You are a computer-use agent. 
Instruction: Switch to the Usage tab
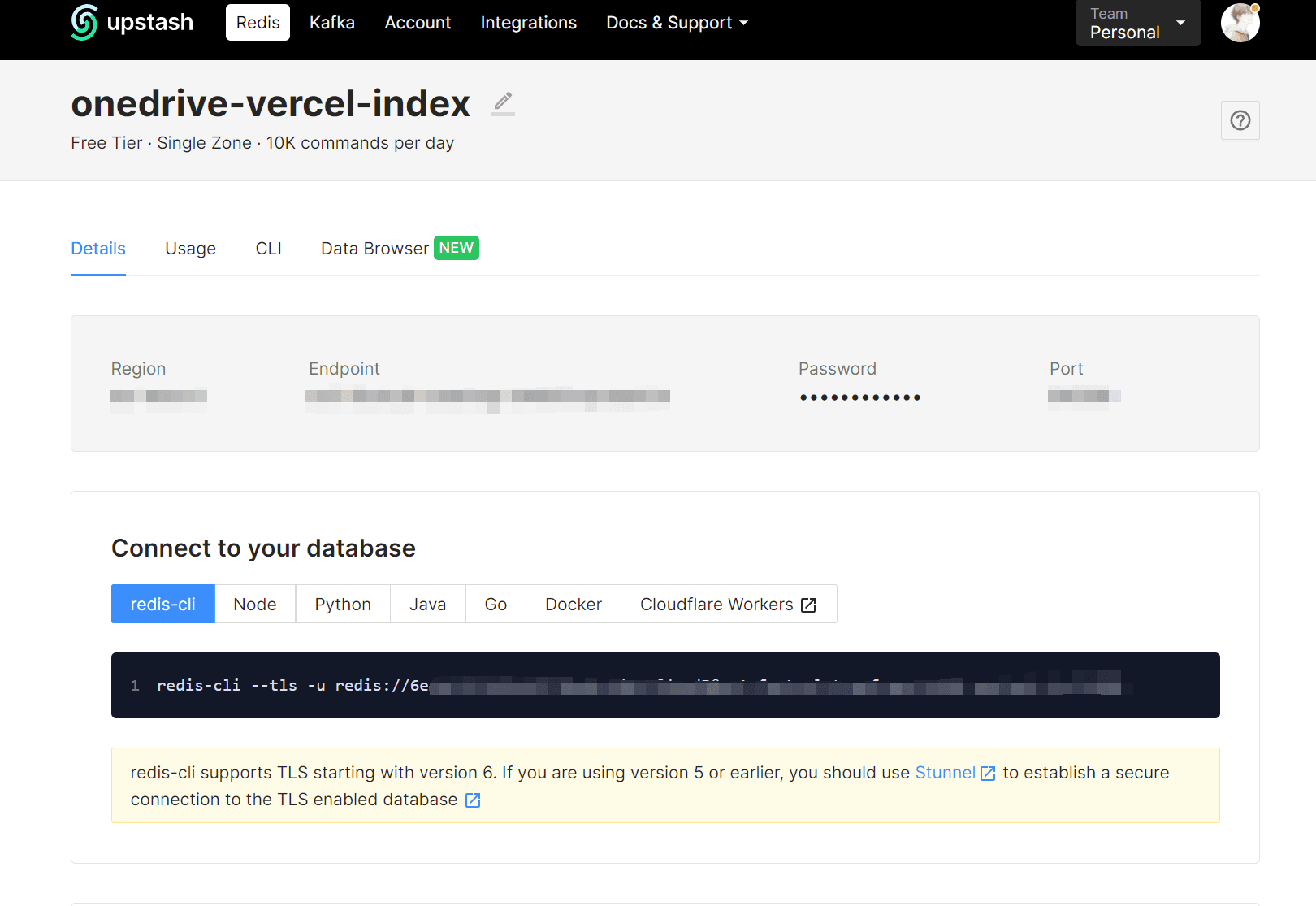tap(191, 249)
